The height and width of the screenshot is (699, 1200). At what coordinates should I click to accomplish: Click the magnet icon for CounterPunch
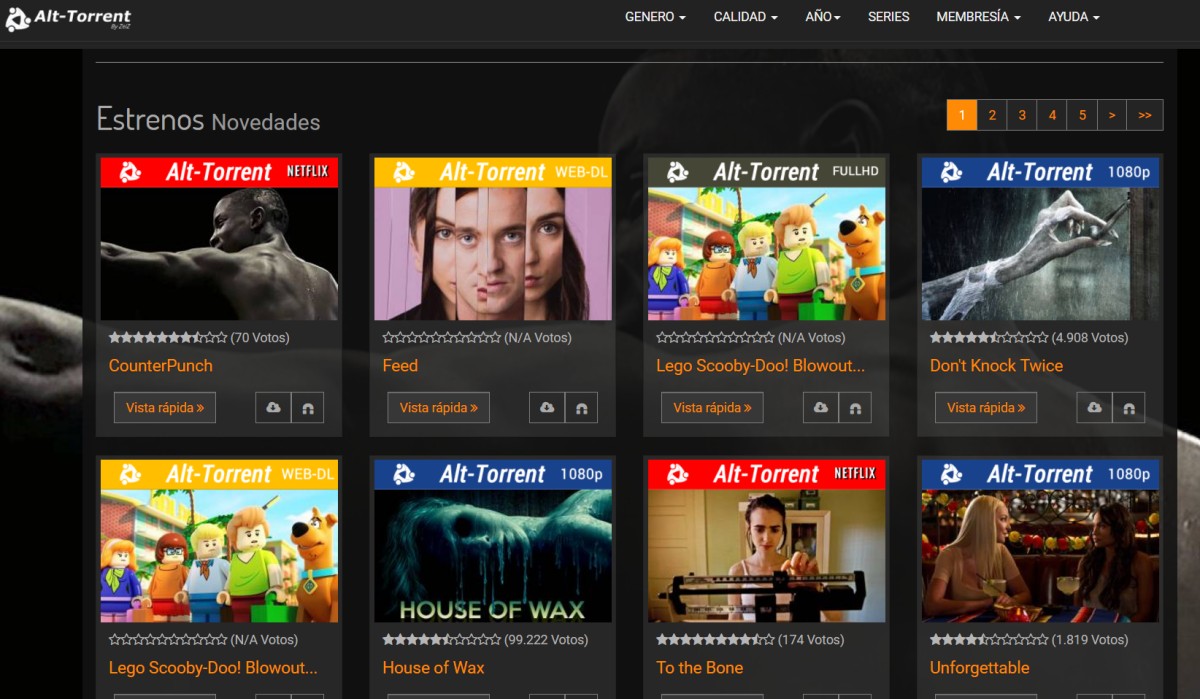pyautogui.click(x=307, y=407)
